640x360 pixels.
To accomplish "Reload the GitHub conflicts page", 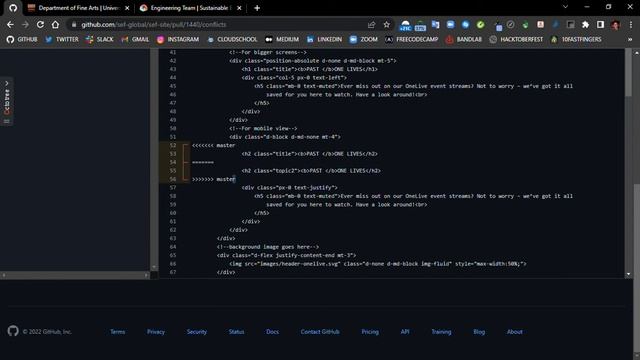I will point(40,24).
